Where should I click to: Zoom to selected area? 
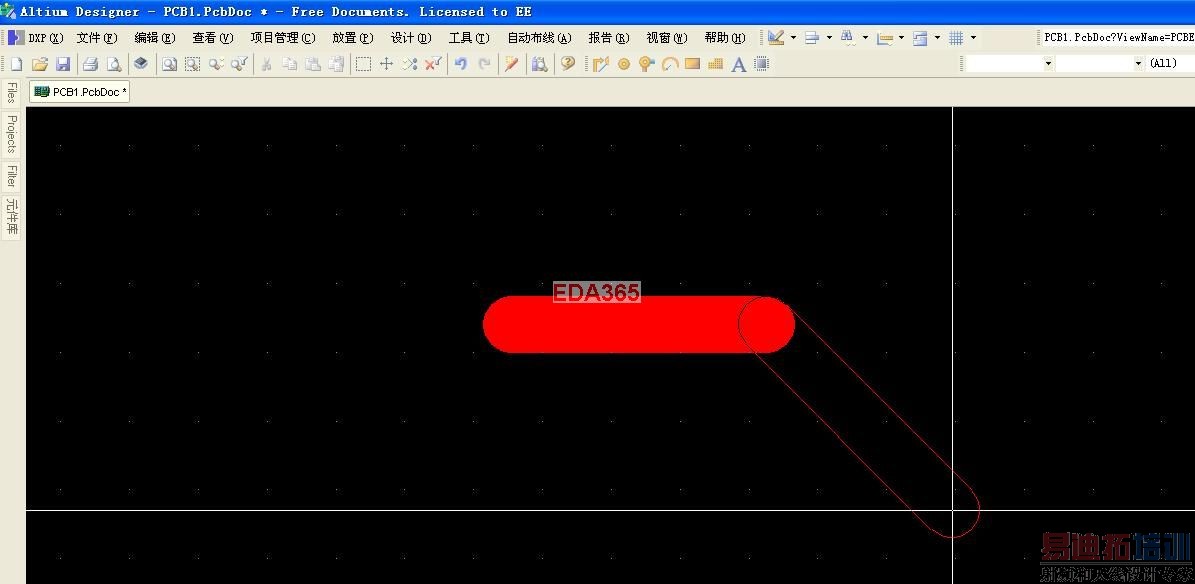[x=192, y=64]
